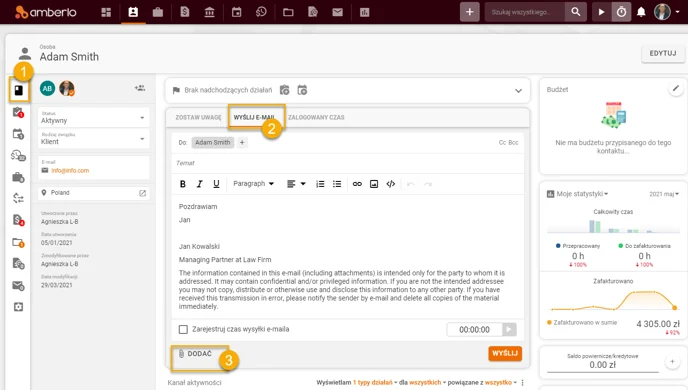Click the Temat subject field

(348, 163)
